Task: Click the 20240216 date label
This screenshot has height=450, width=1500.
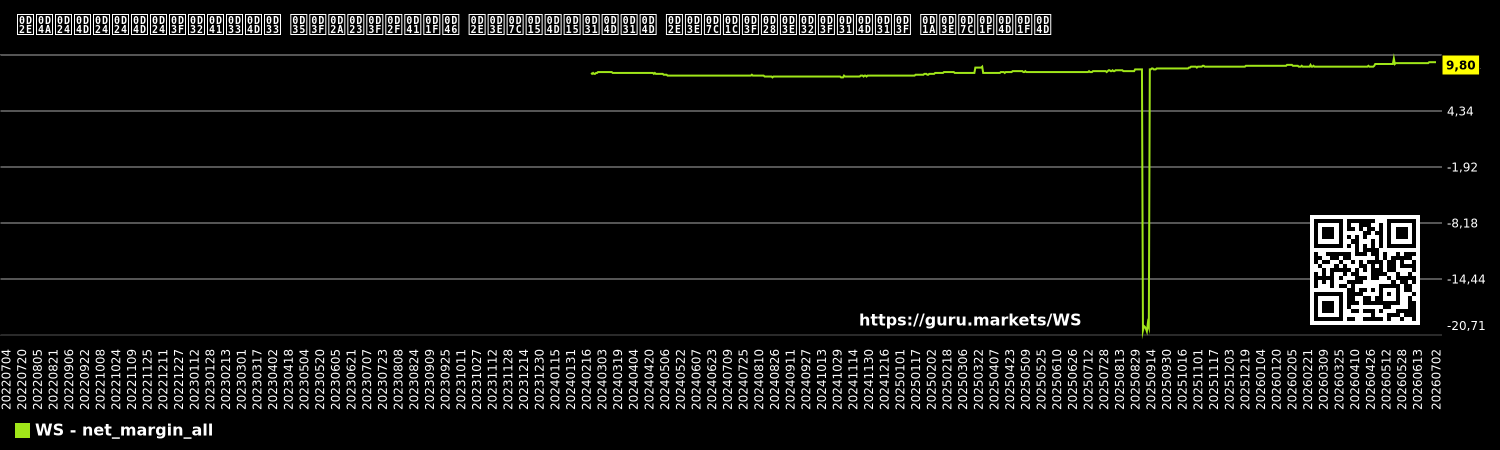Action: point(586,378)
